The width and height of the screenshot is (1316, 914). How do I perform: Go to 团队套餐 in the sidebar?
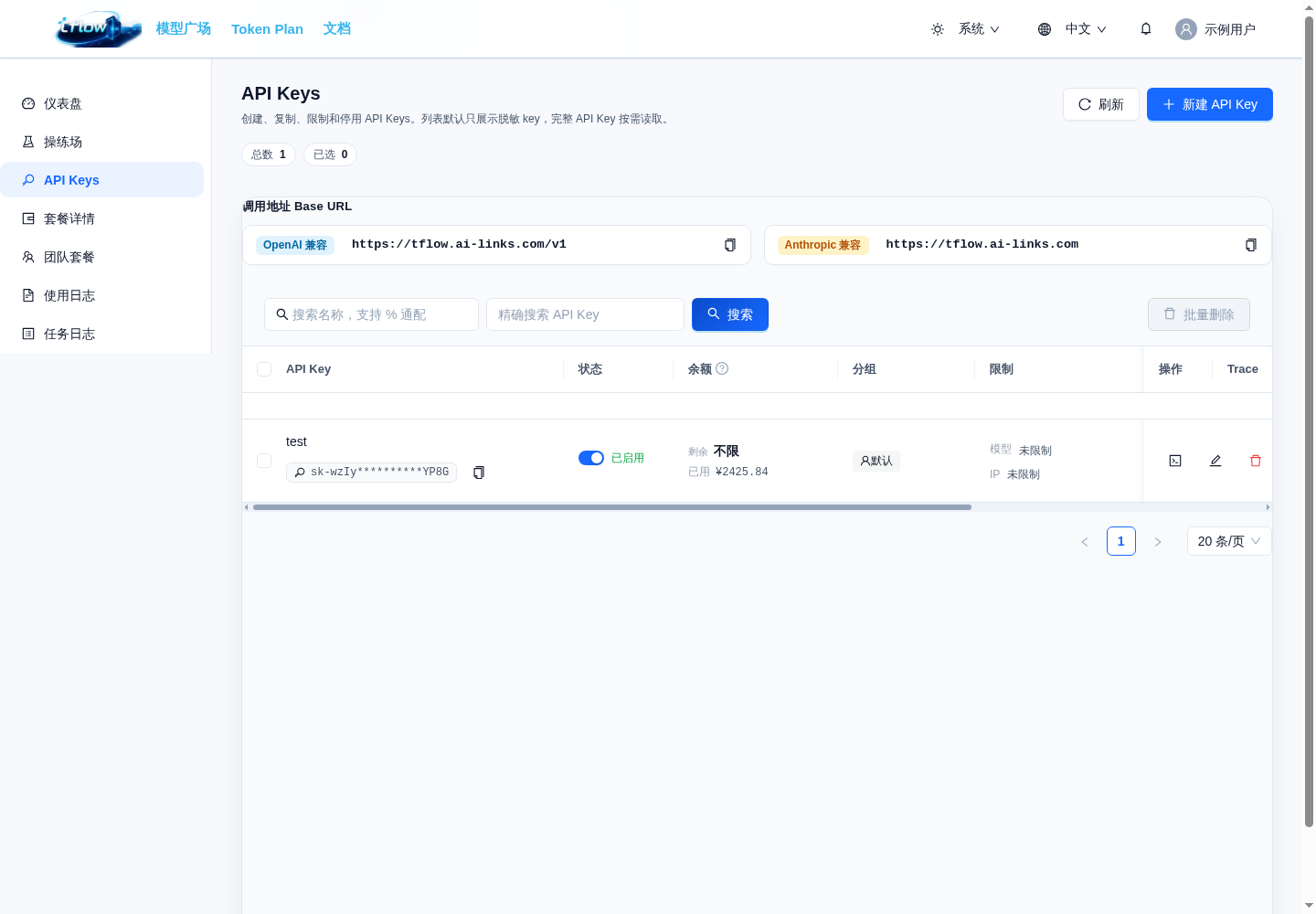click(x=101, y=257)
